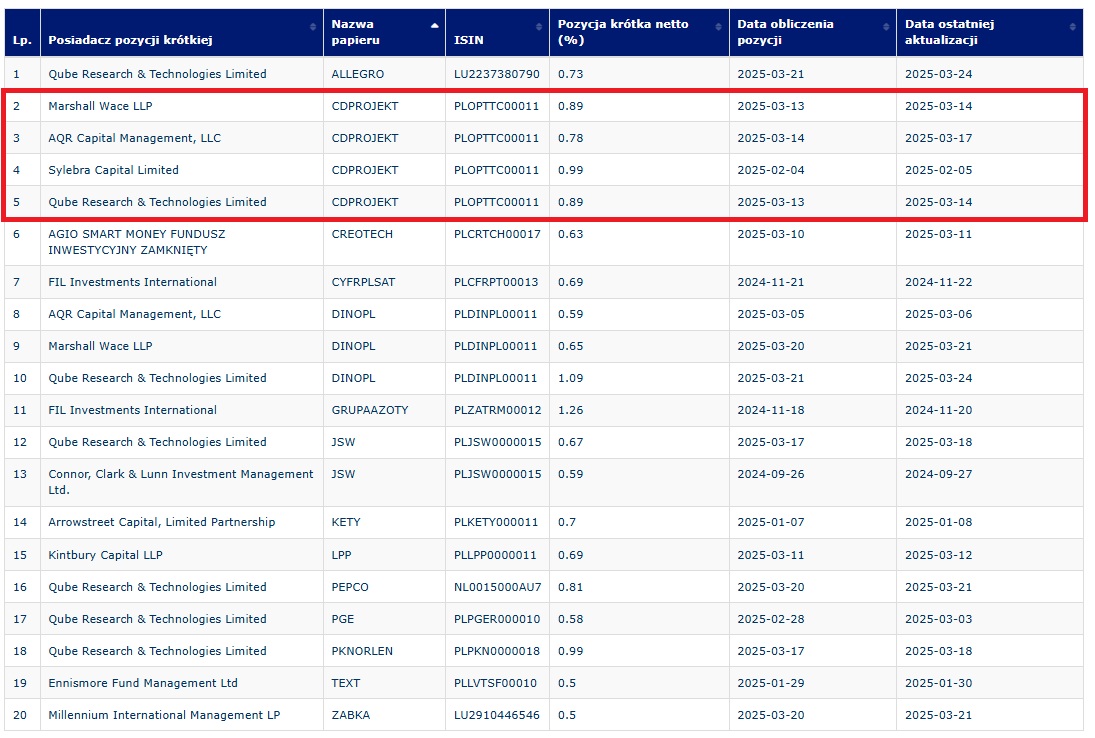The height and width of the screenshot is (738, 1095).
Task: Select the Sylebra Capital Limited cell
Action: click(x=113, y=170)
